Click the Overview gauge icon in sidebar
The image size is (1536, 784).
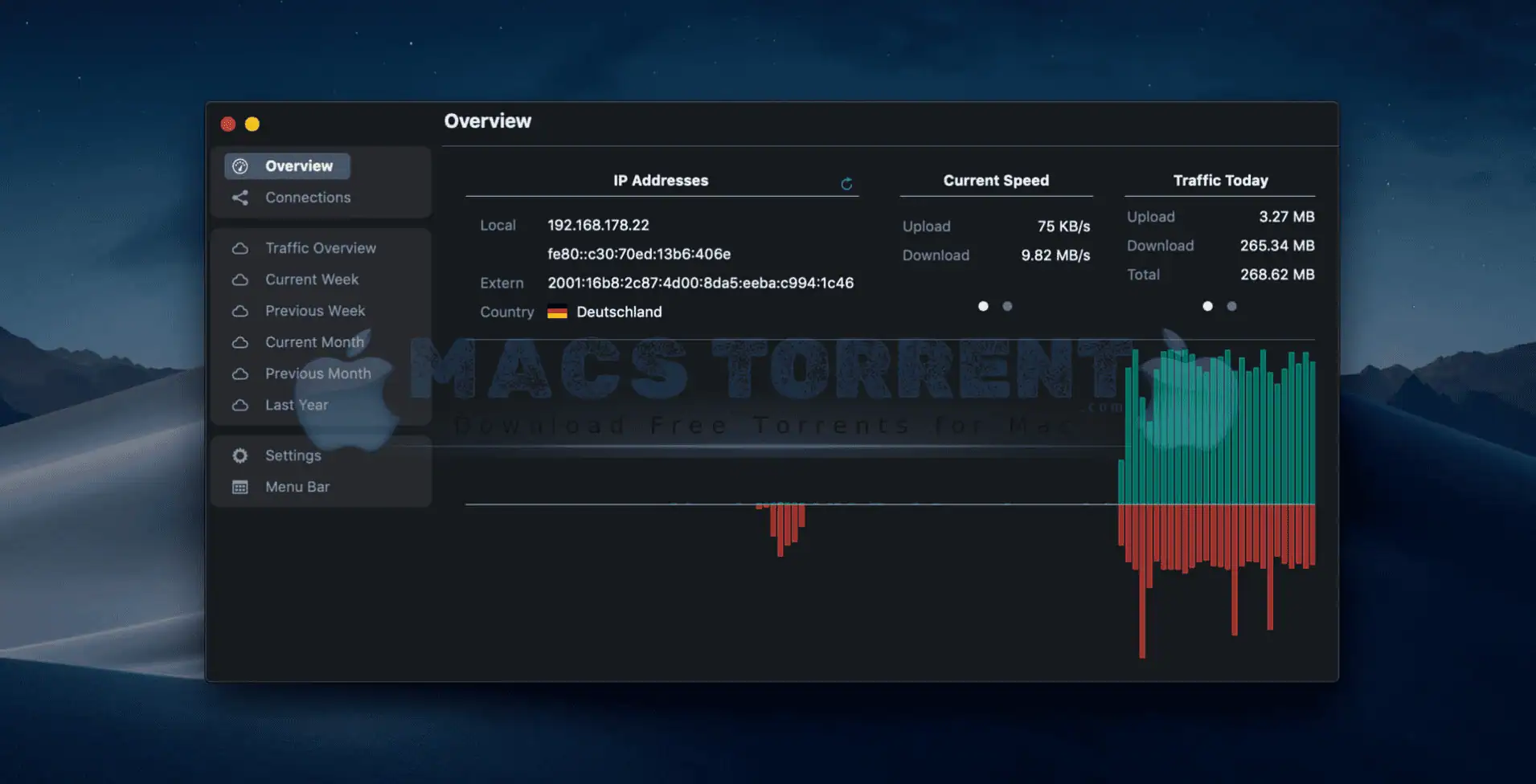click(240, 166)
